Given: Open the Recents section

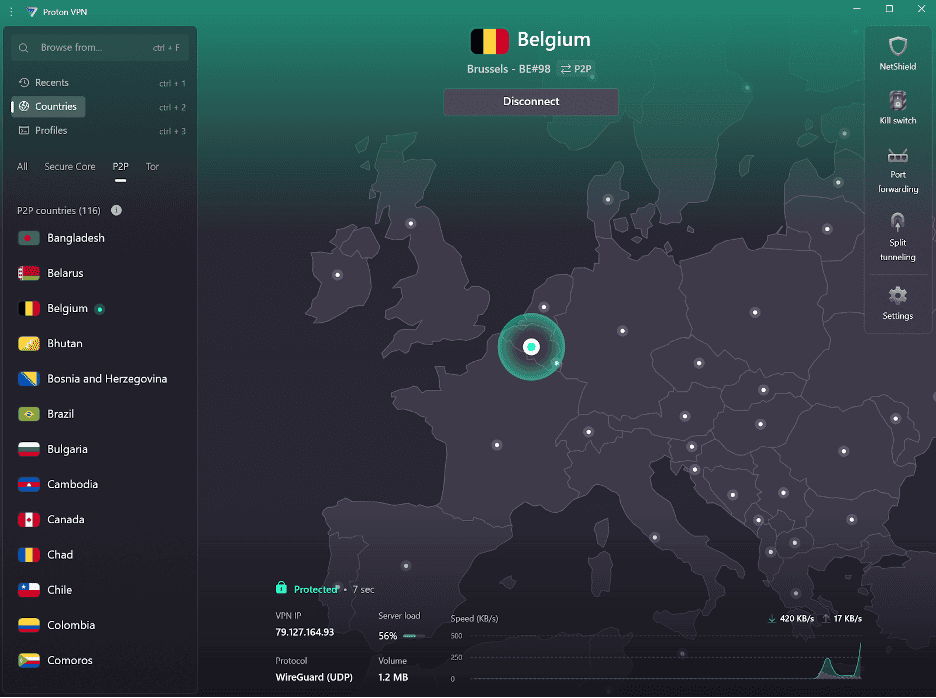Looking at the screenshot, I should [51, 83].
